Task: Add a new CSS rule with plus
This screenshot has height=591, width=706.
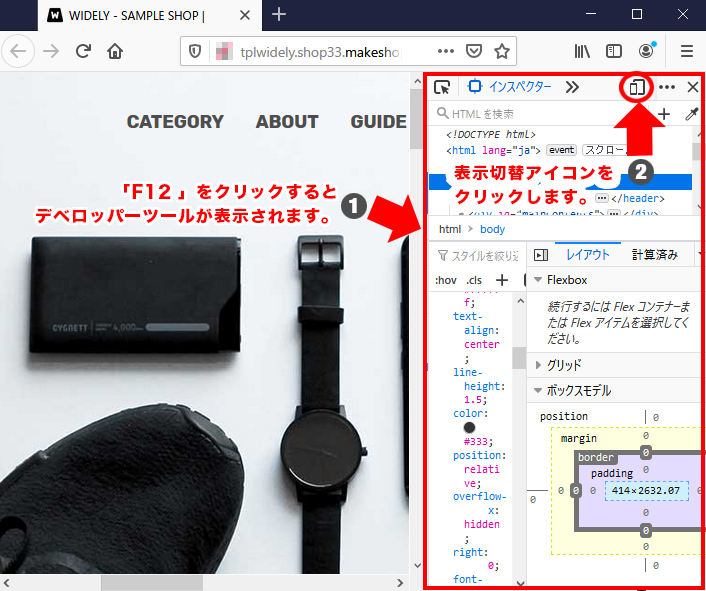Action: pos(502,280)
